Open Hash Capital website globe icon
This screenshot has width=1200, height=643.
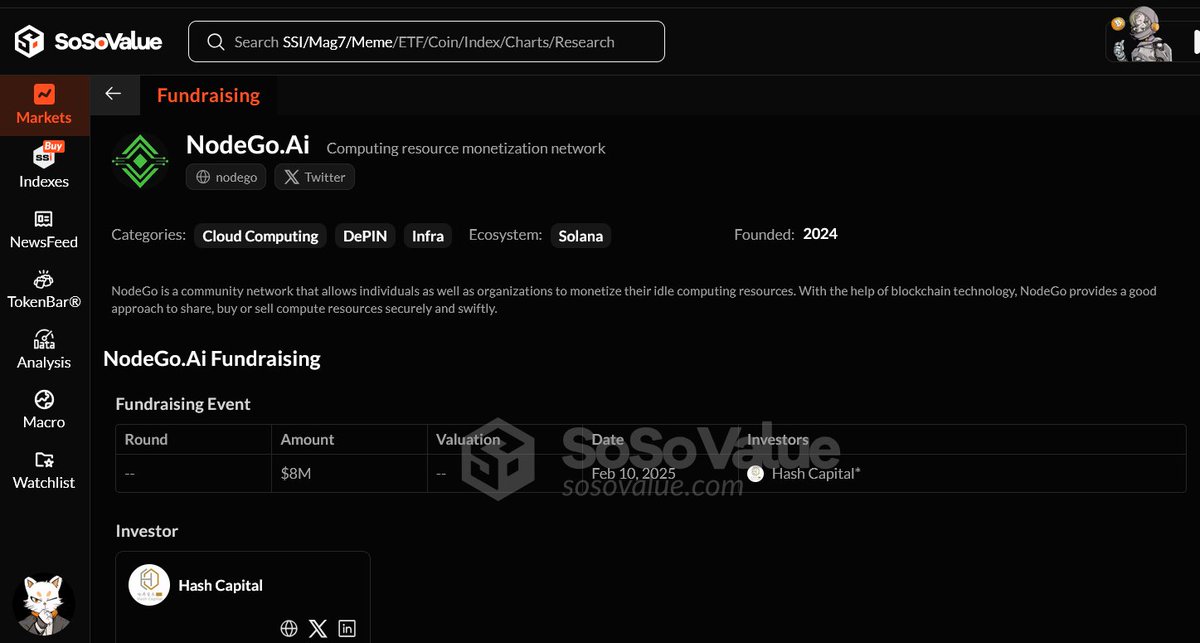tap(289, 629)
